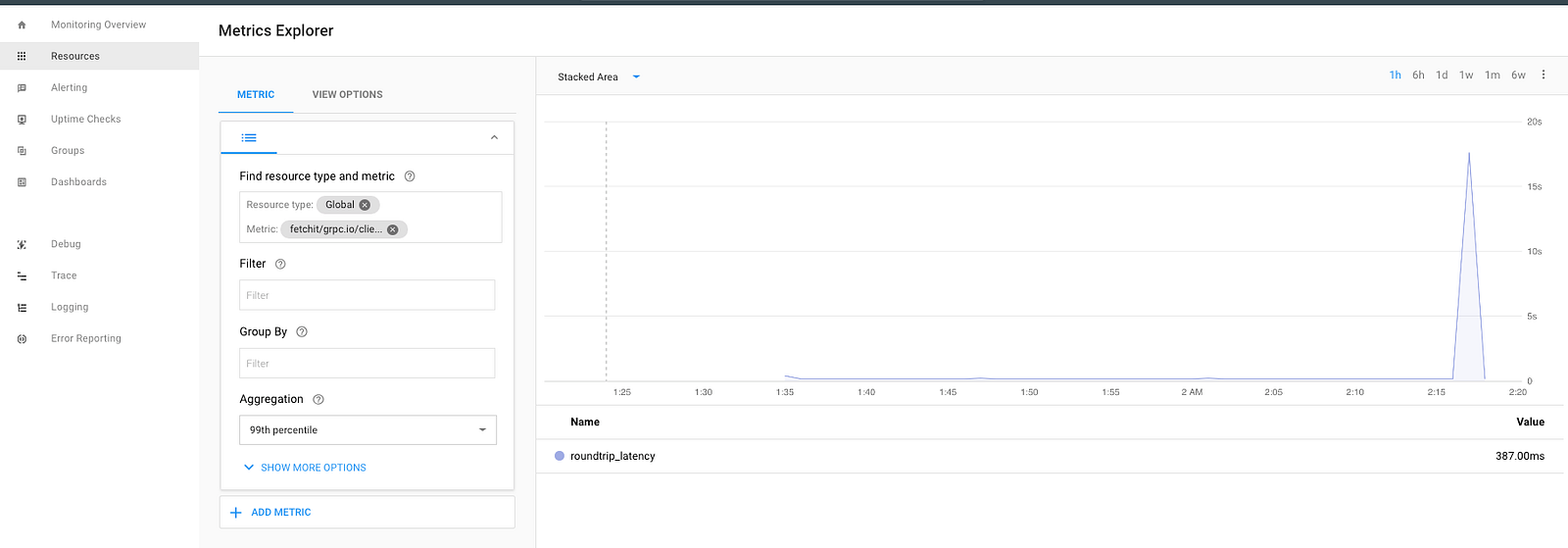Image resolution: width=1568 pixels, height=548 pixels.
Task: Click the resource type and metric selector box
Action: (370, 217)
